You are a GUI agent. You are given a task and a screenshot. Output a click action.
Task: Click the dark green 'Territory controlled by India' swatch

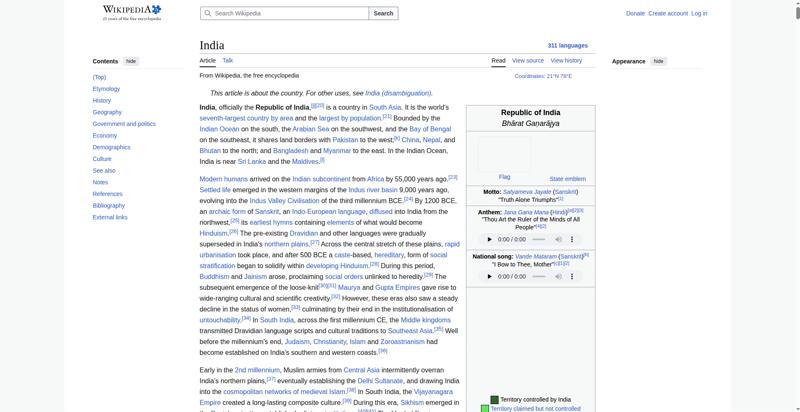tap(494, 400)
